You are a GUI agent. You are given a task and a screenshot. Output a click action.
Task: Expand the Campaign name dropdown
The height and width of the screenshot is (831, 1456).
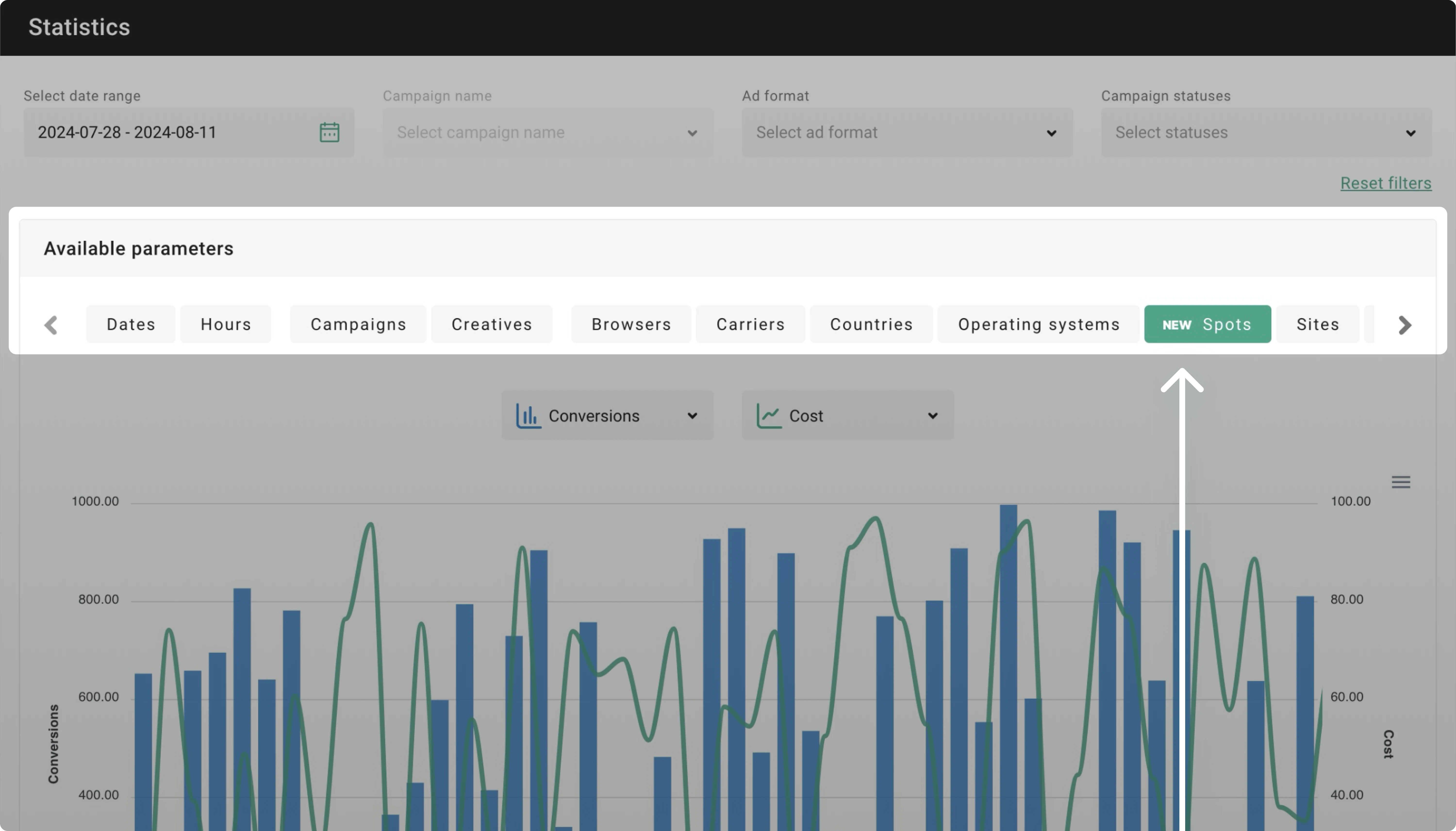pyautogui.click(x=548, y=133)
